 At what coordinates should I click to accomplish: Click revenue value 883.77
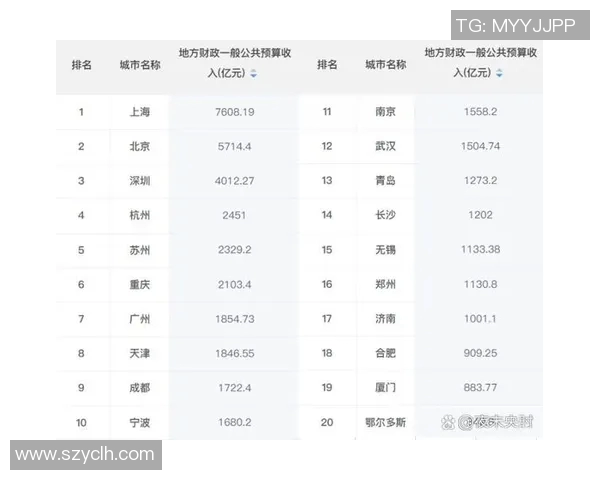(480, 388)
